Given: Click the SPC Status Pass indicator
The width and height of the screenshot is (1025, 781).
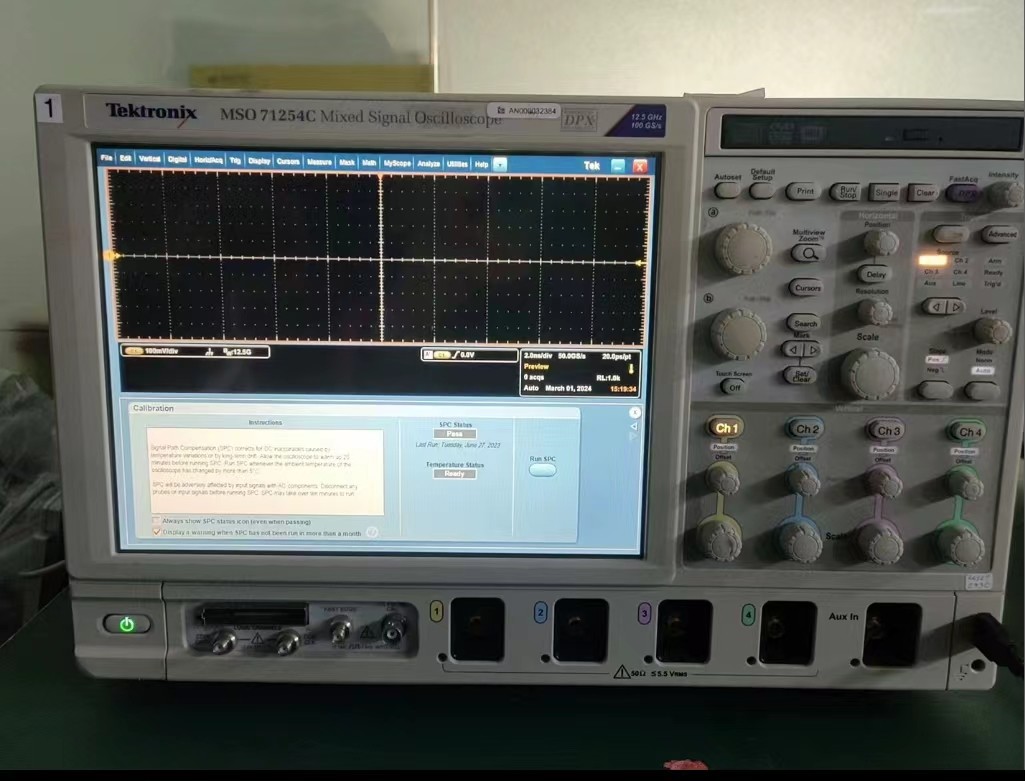Looking at the screenshot, I should point(454,434).
